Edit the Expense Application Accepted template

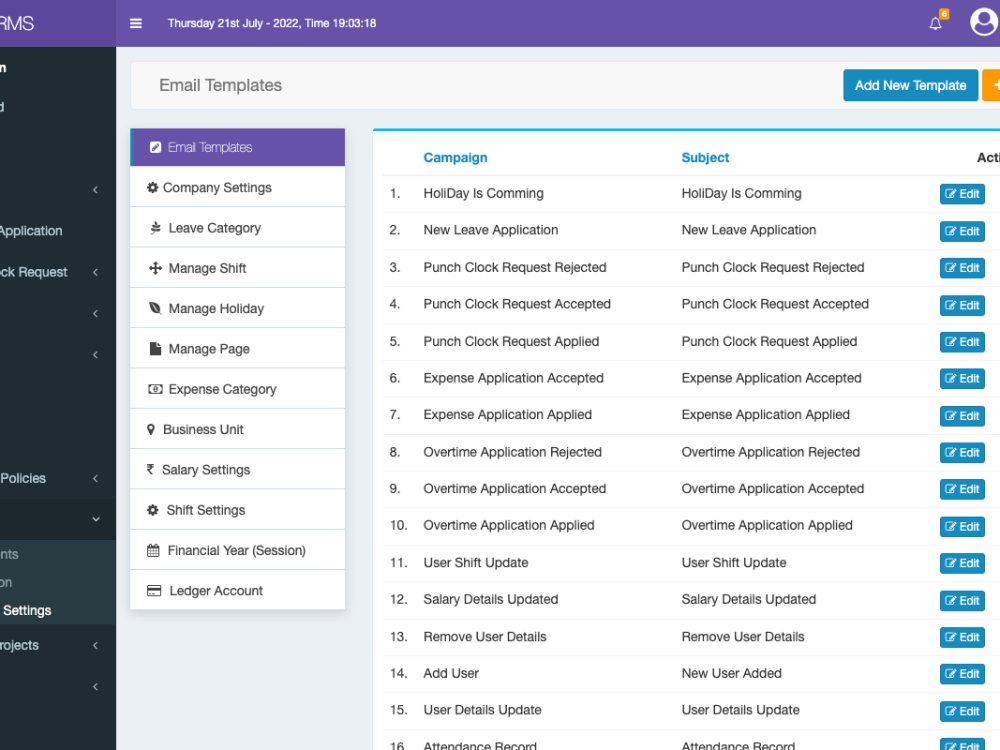pyautogui.click(x=962, y=379)
